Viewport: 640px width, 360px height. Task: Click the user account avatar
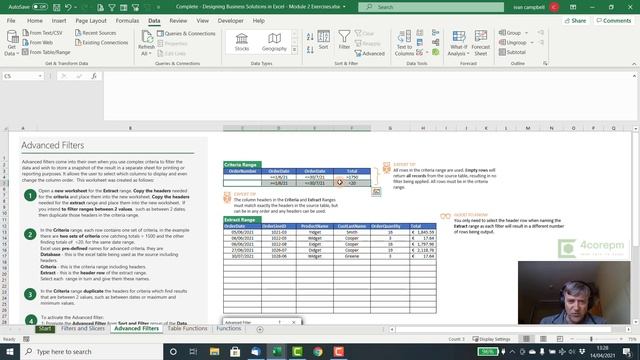click(554, 7)
